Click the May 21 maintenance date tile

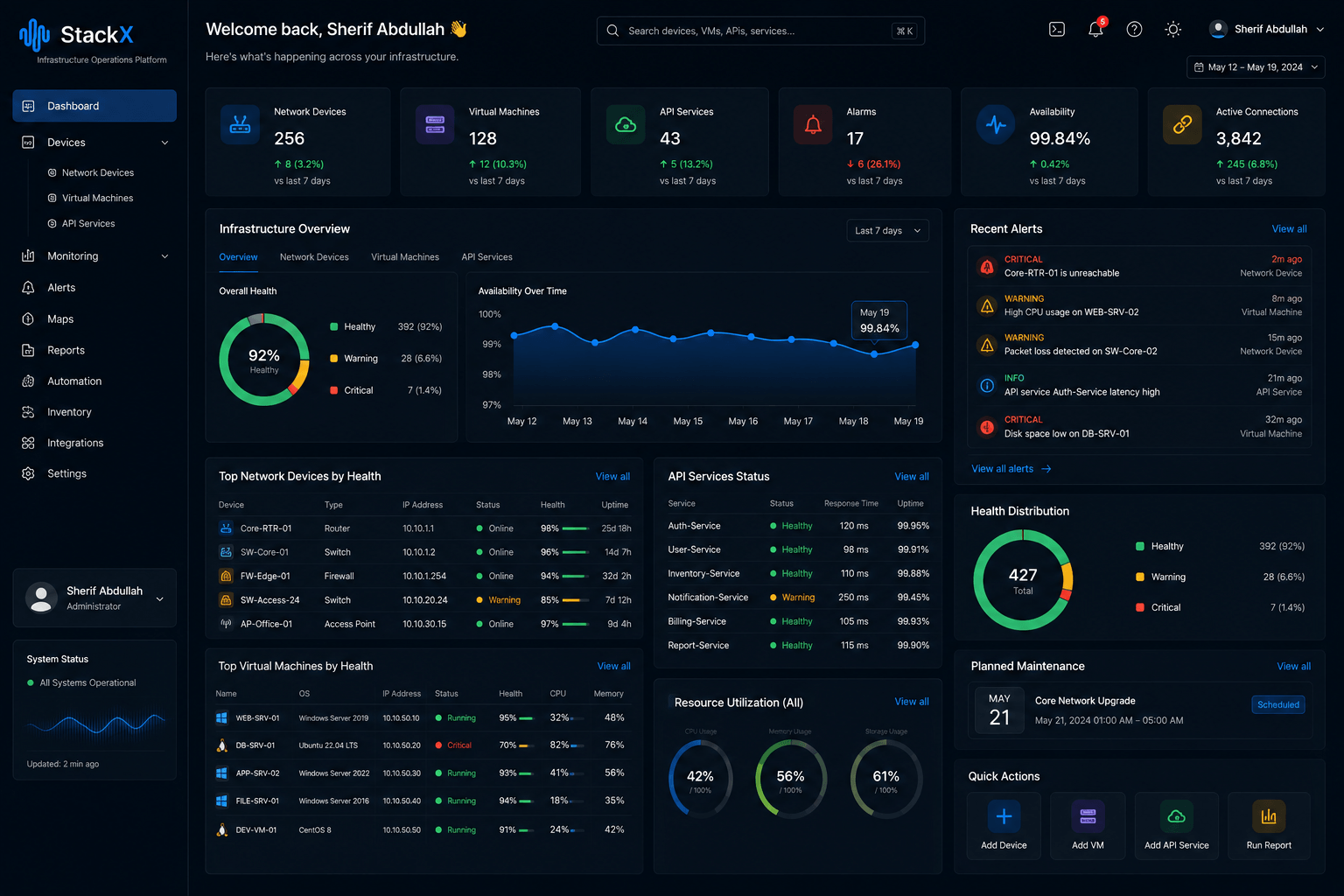[x=999, y=710]
